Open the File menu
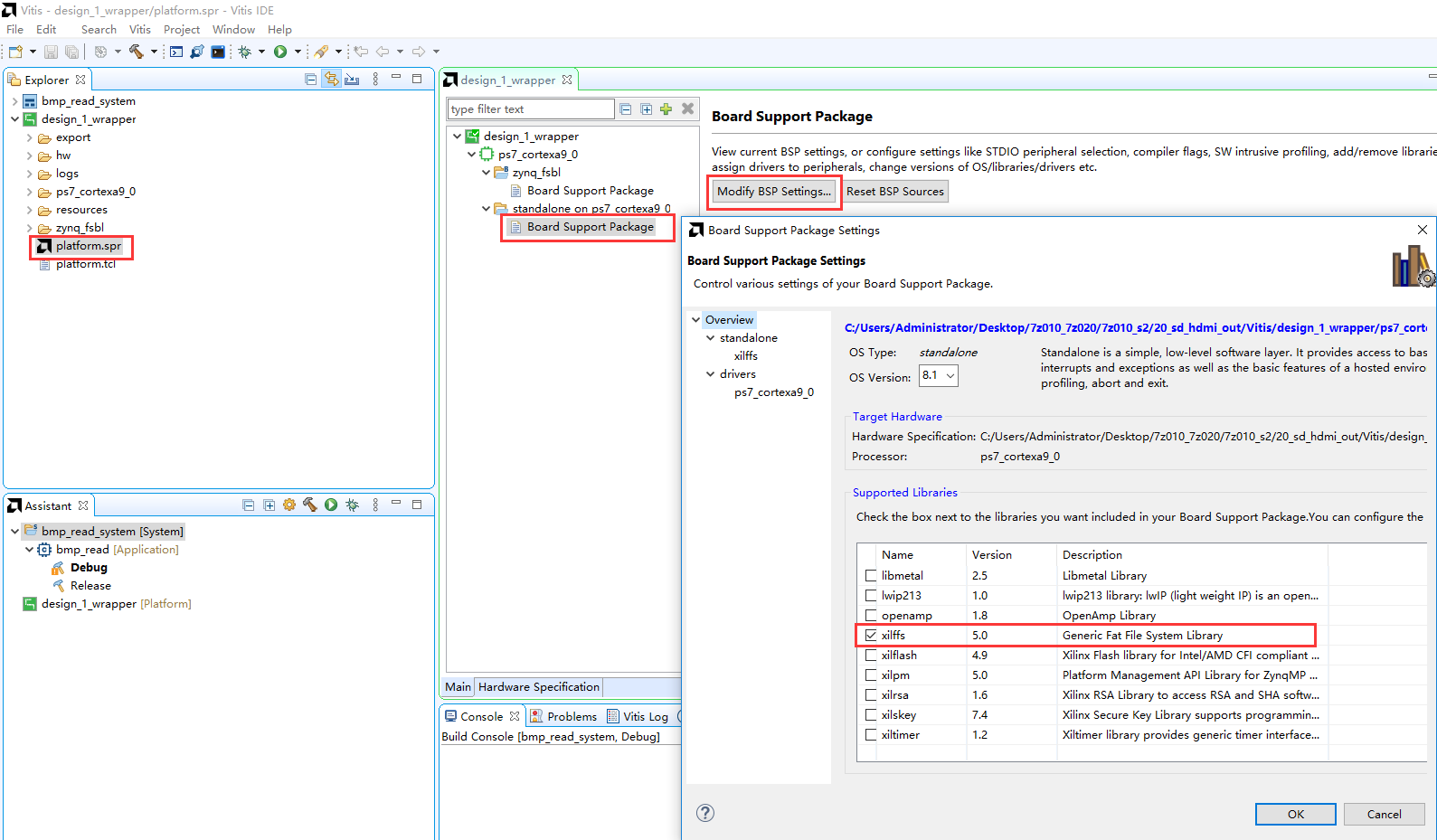1437x840 pixels. [15, 30]
